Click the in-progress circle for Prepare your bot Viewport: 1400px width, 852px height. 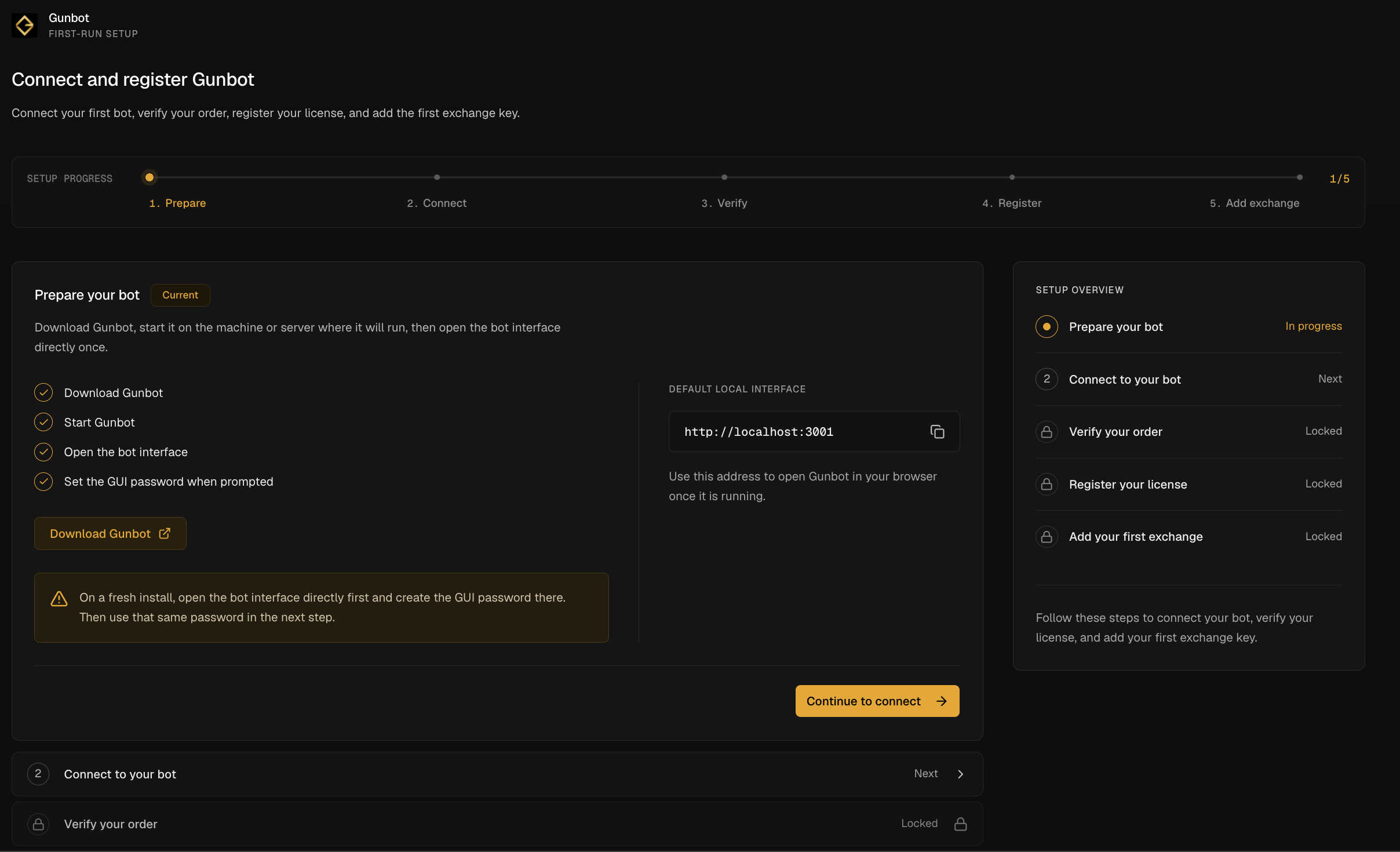(1047, 327)
